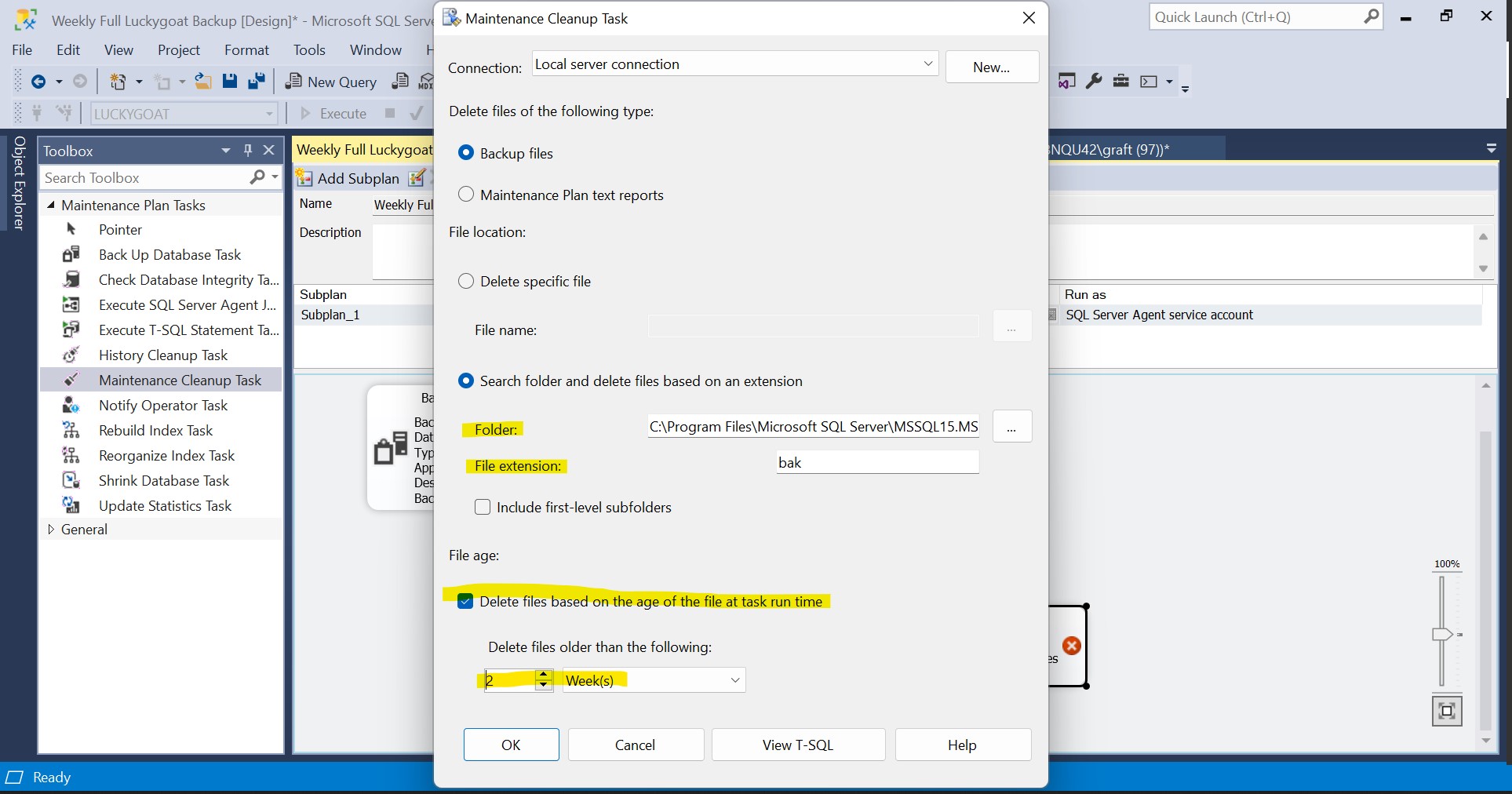Screen dimensions: 1512x794
Task: Expand the General toolbox section
Action: pyautogui.click(x=51, y=530)
